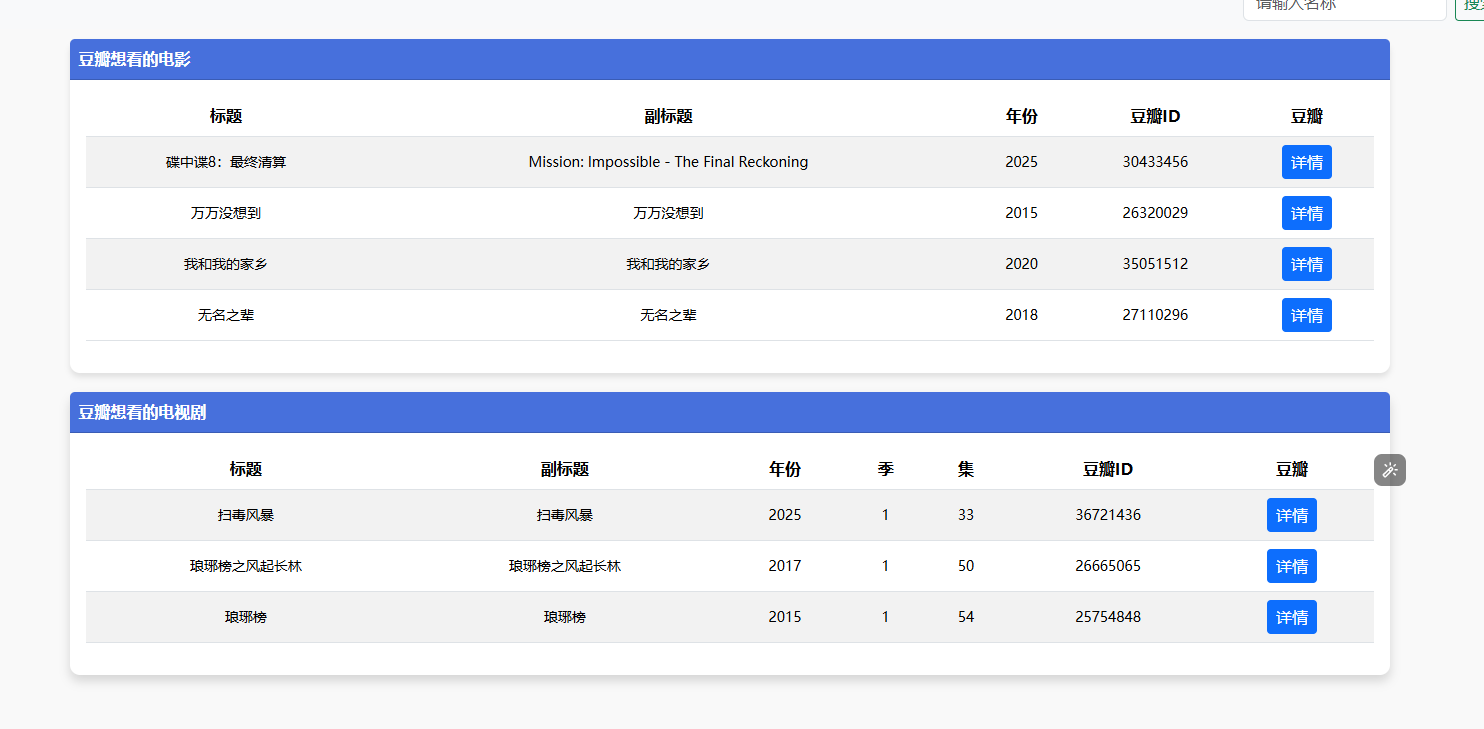This screenshot has height=729, width=1484.
Task: Open details for 无名之辈
Action: tap(1306, 315)
